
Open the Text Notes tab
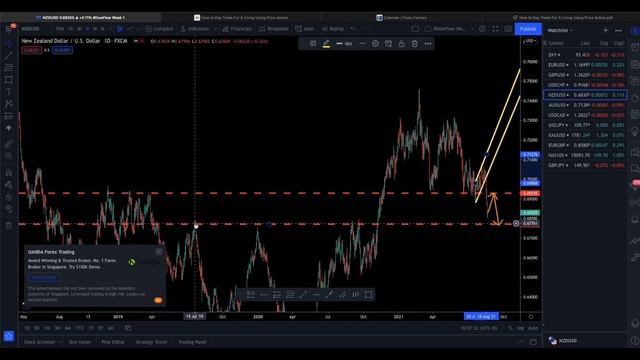80,342
